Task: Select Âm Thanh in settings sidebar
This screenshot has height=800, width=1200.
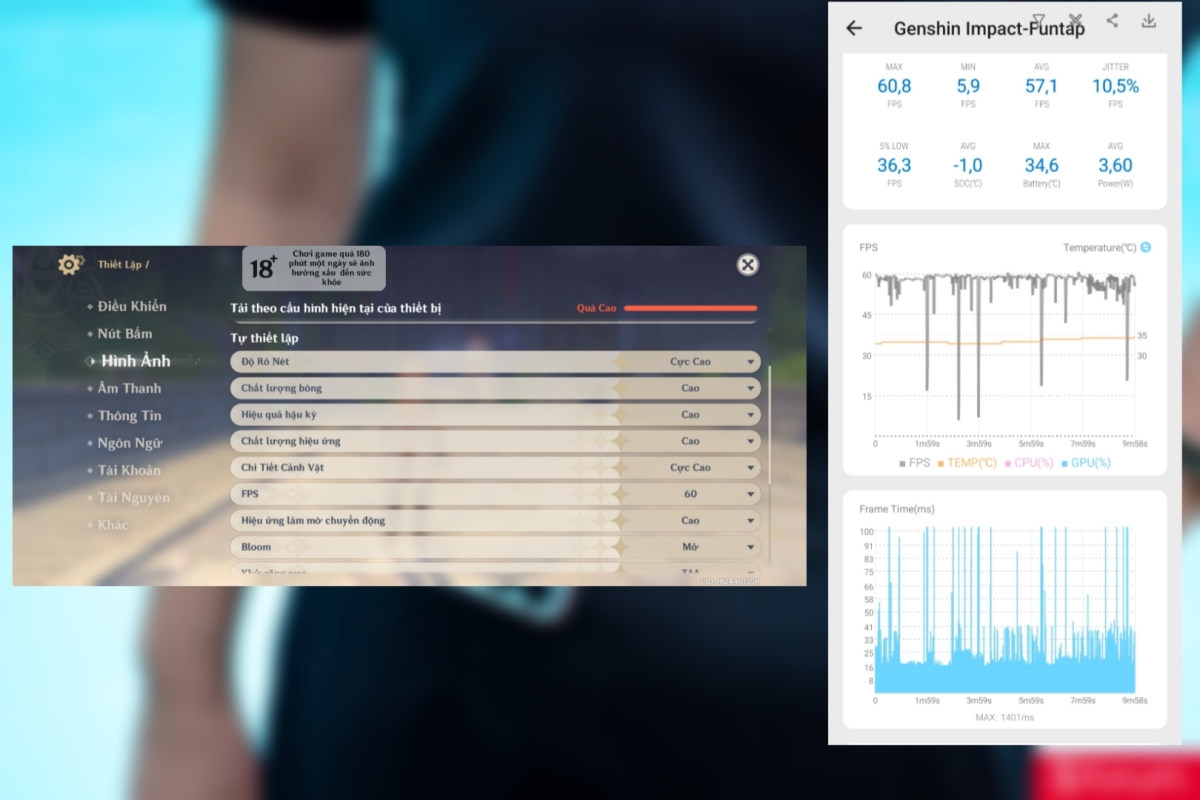Action: [x=129, y=388]
